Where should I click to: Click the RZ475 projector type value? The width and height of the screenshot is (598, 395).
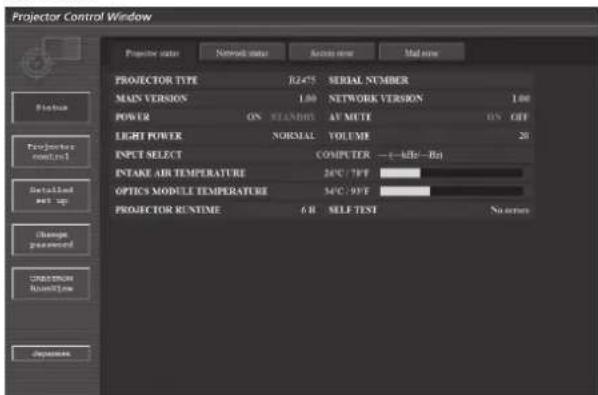(x=302, y=80)
